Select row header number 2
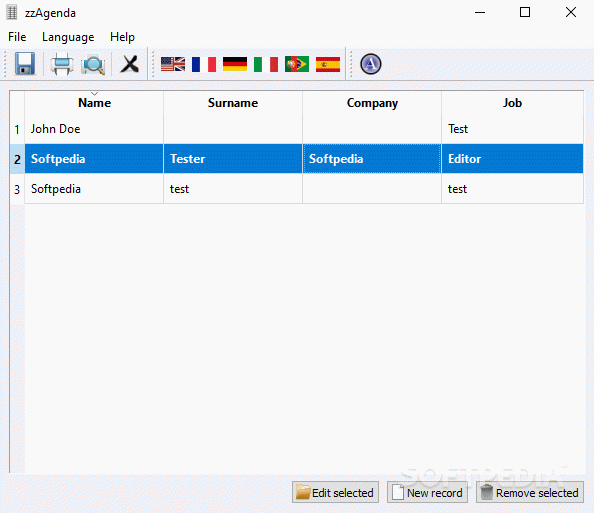The width and height of the screenshot is (594, 513). [x=17, y=159]
